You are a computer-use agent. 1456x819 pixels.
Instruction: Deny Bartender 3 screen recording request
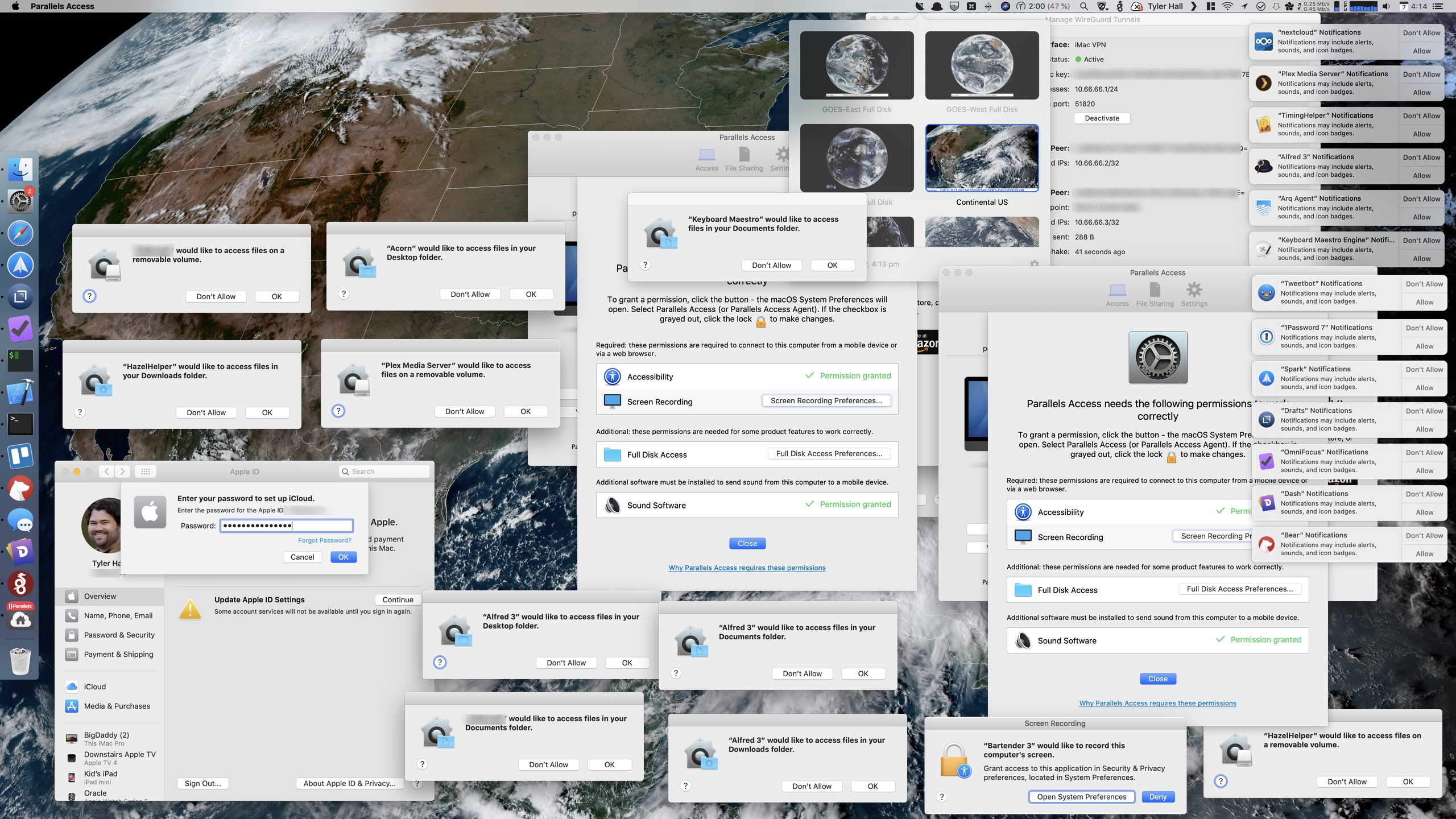point(1158,796)
